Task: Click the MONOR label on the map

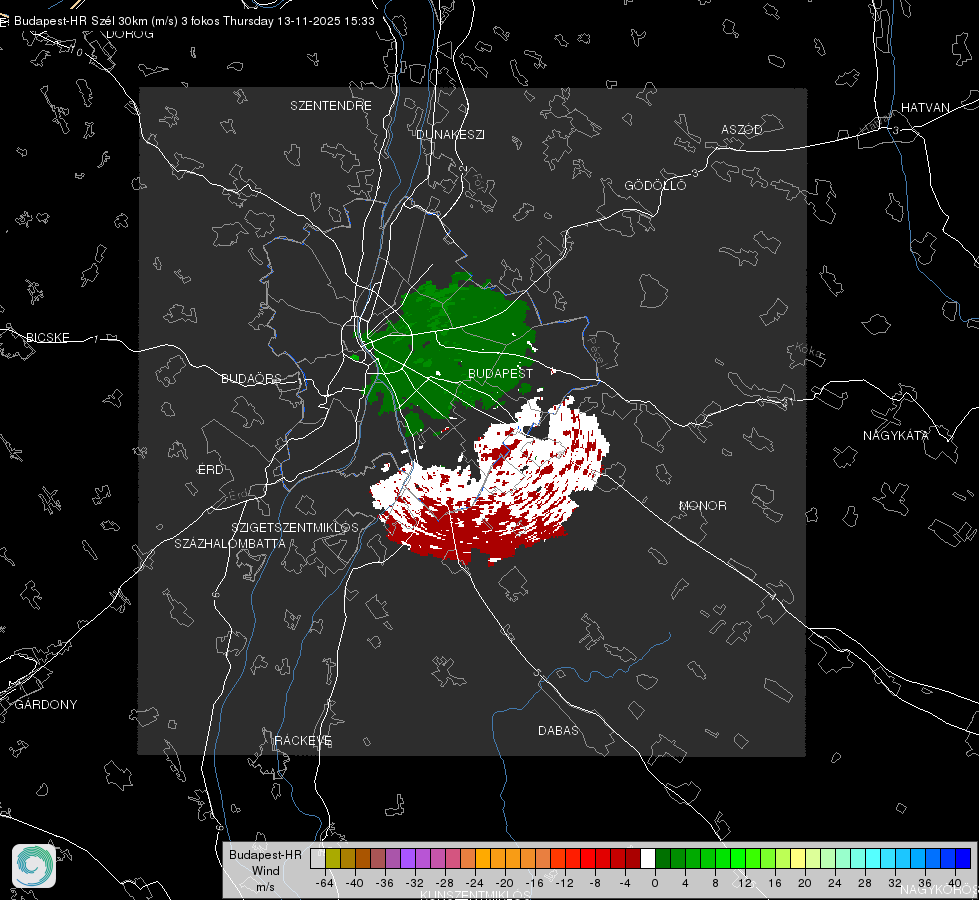Action: point(702,505)
